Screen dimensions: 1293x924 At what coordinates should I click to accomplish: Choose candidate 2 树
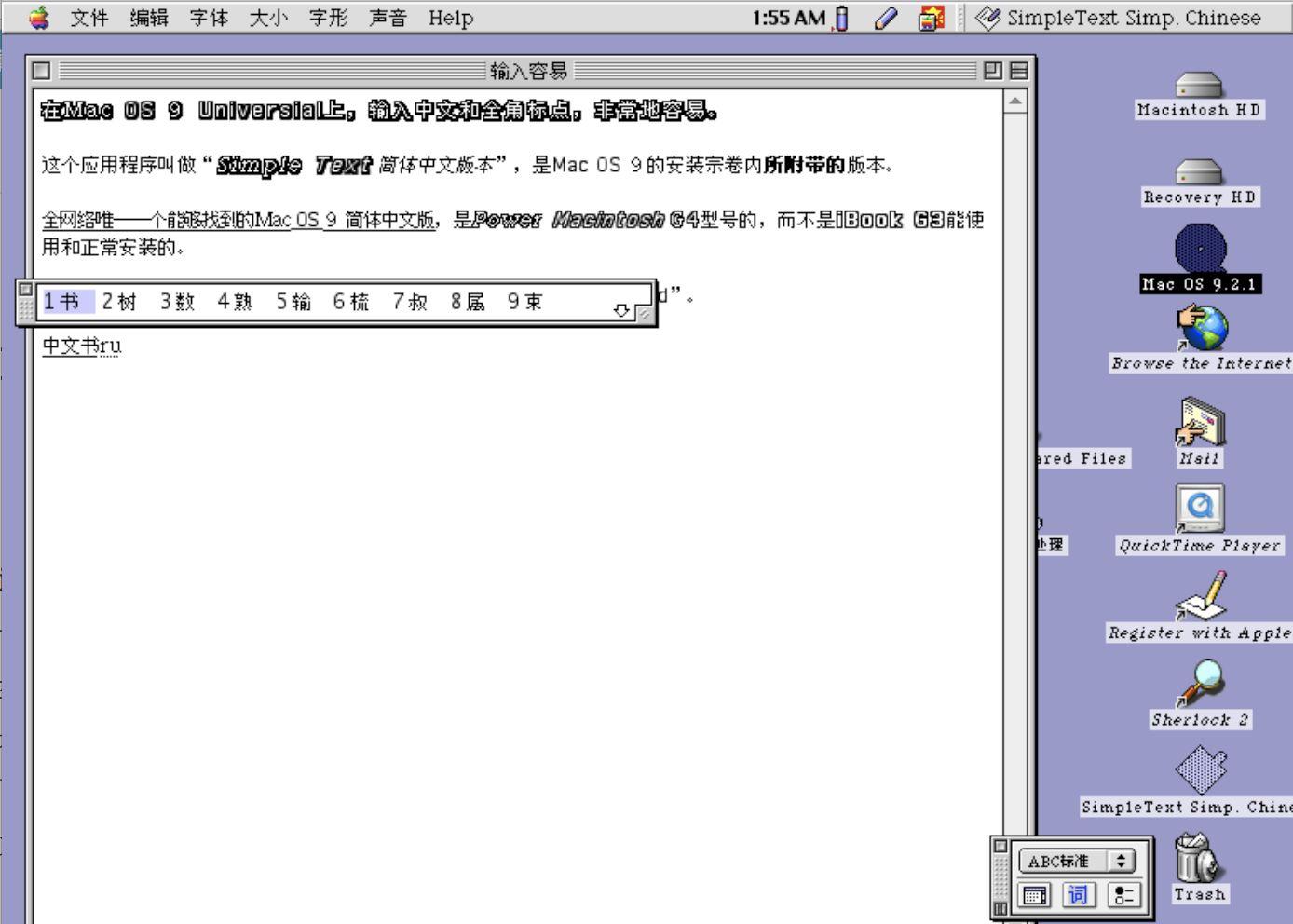pos(119,302)
